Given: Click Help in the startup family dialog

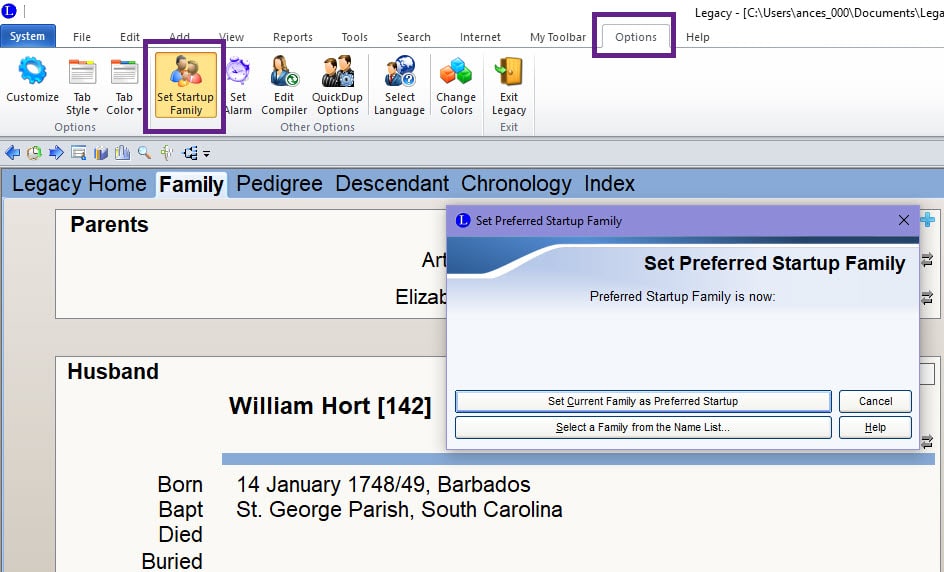Looking at the screenshot, I should tap(875, 427).
